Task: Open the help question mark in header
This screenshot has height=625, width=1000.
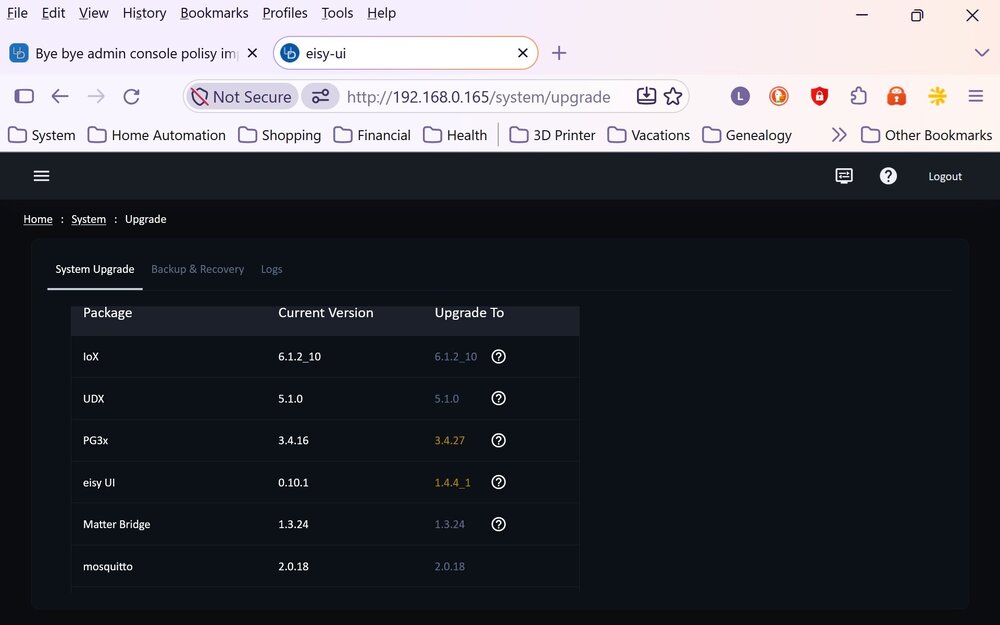Action: [888, 176]
